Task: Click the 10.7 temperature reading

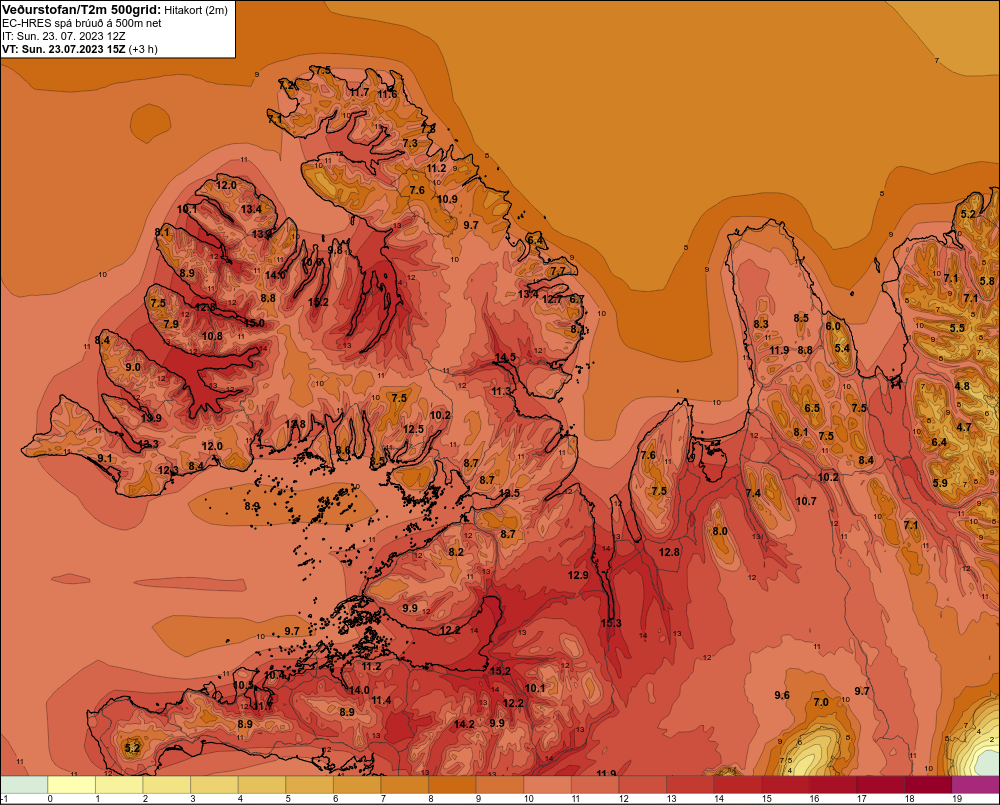Action: (806, 501)
